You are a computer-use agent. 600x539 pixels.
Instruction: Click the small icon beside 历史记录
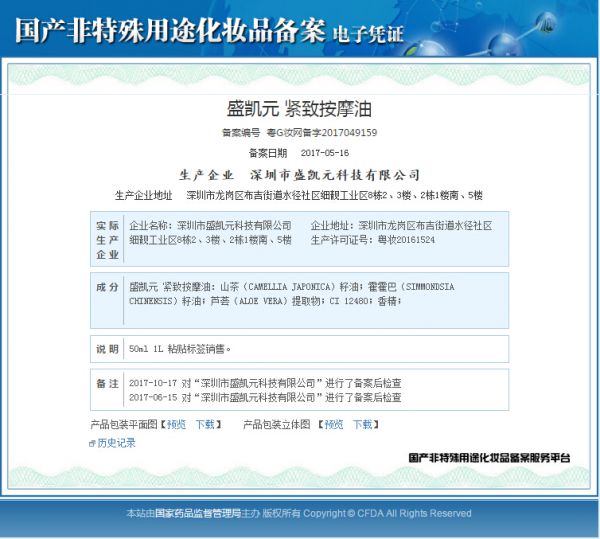click(92, 443)
